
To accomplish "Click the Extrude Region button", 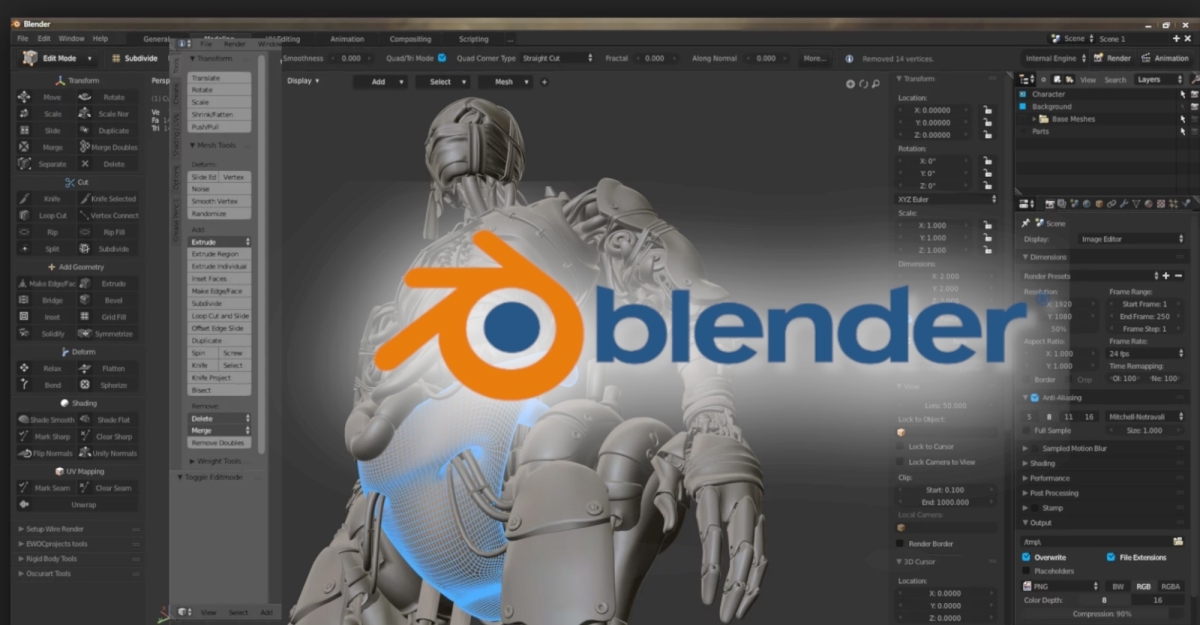I will pyautogui.click(x=220, y=255).
